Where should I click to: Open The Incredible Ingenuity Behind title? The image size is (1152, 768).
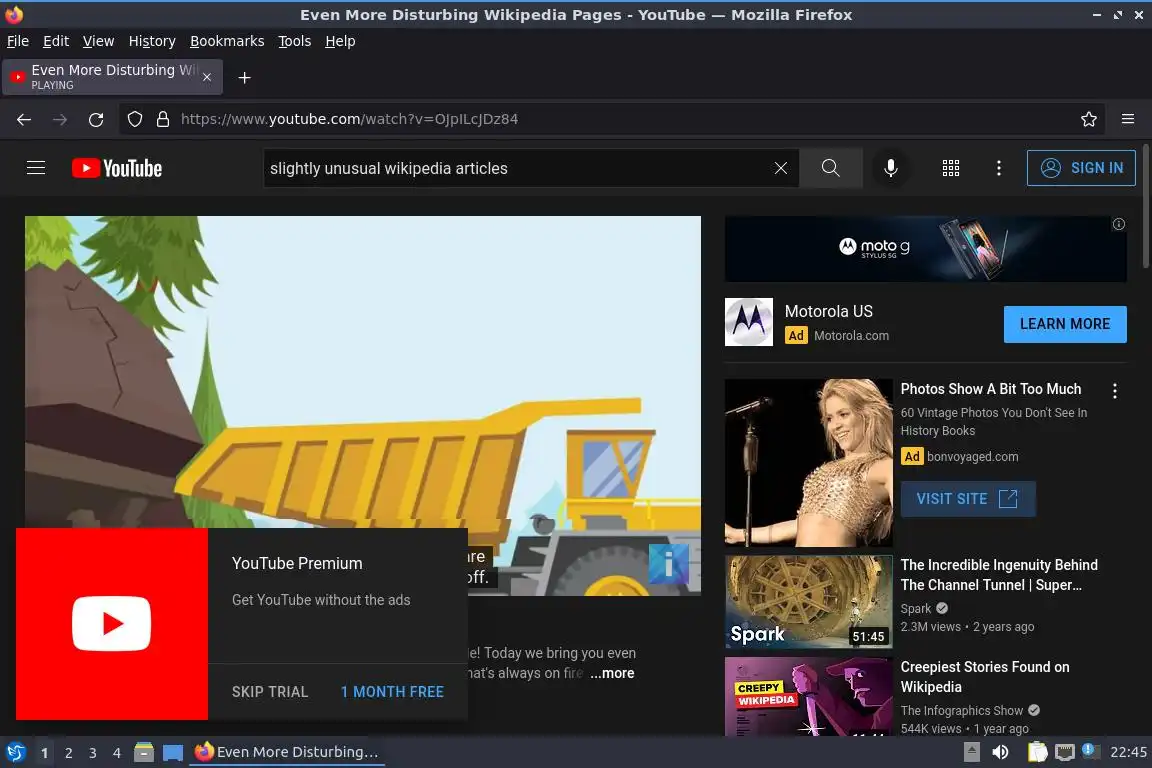tap(999, 575)
